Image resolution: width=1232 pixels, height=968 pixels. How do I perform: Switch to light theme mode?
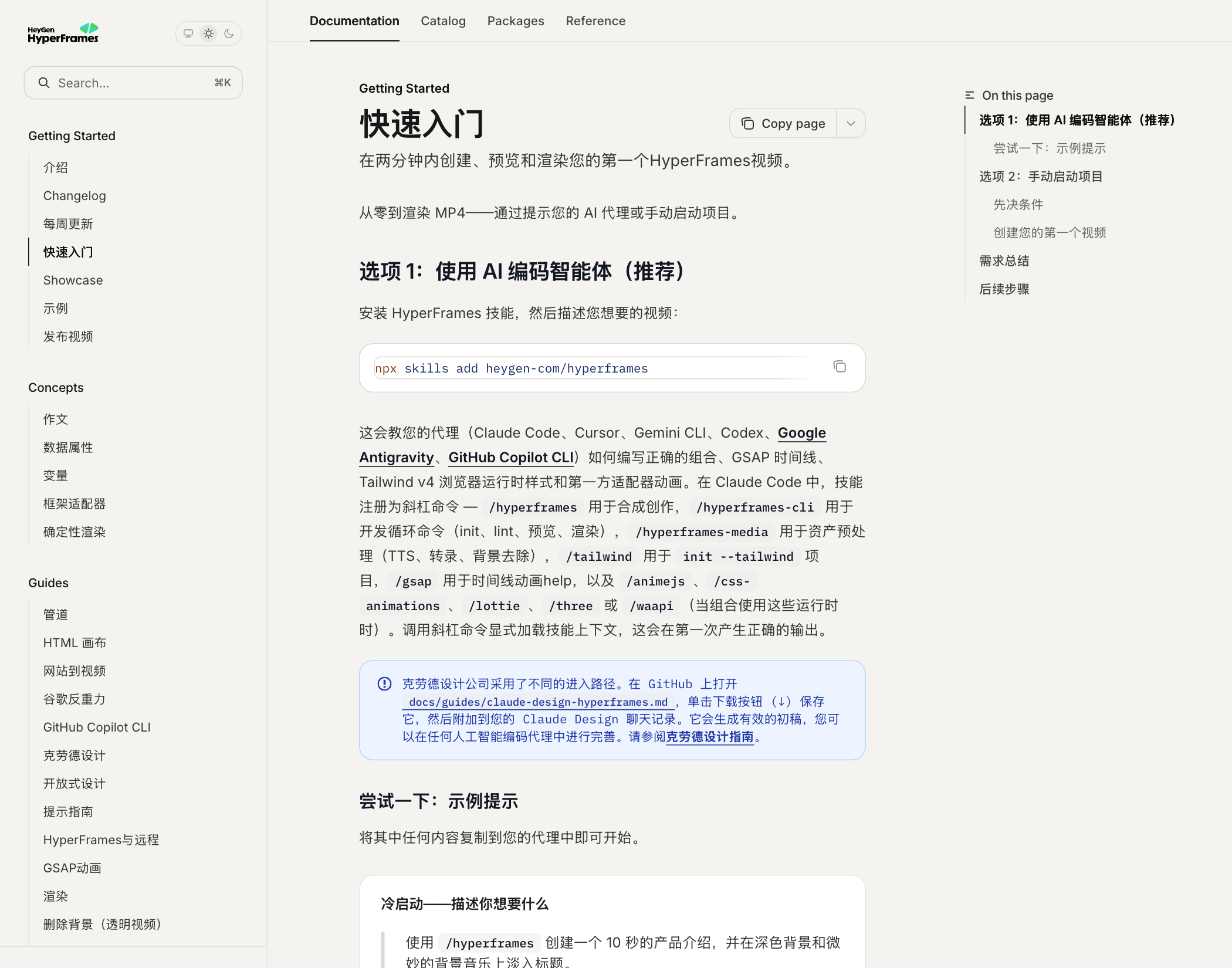click(x=208, y=33)
